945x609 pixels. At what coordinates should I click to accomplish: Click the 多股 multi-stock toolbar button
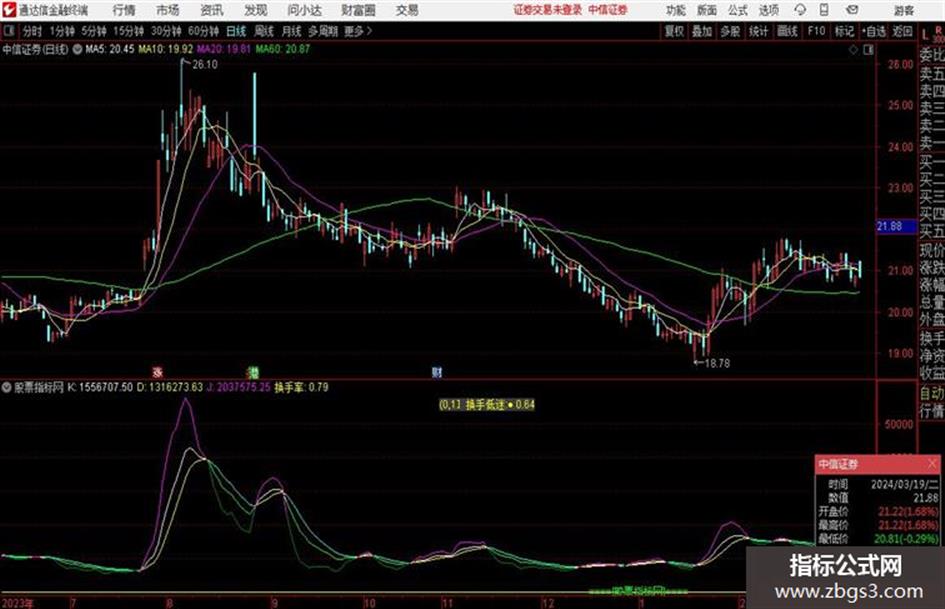point(730,31)
